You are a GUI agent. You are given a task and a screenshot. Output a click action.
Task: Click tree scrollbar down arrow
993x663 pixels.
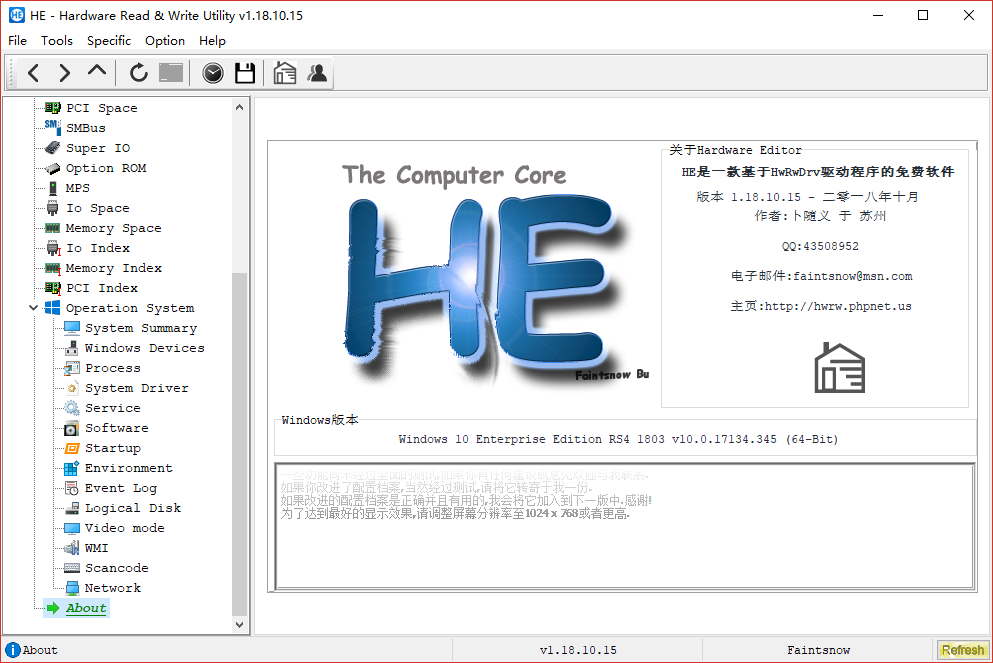239,624
